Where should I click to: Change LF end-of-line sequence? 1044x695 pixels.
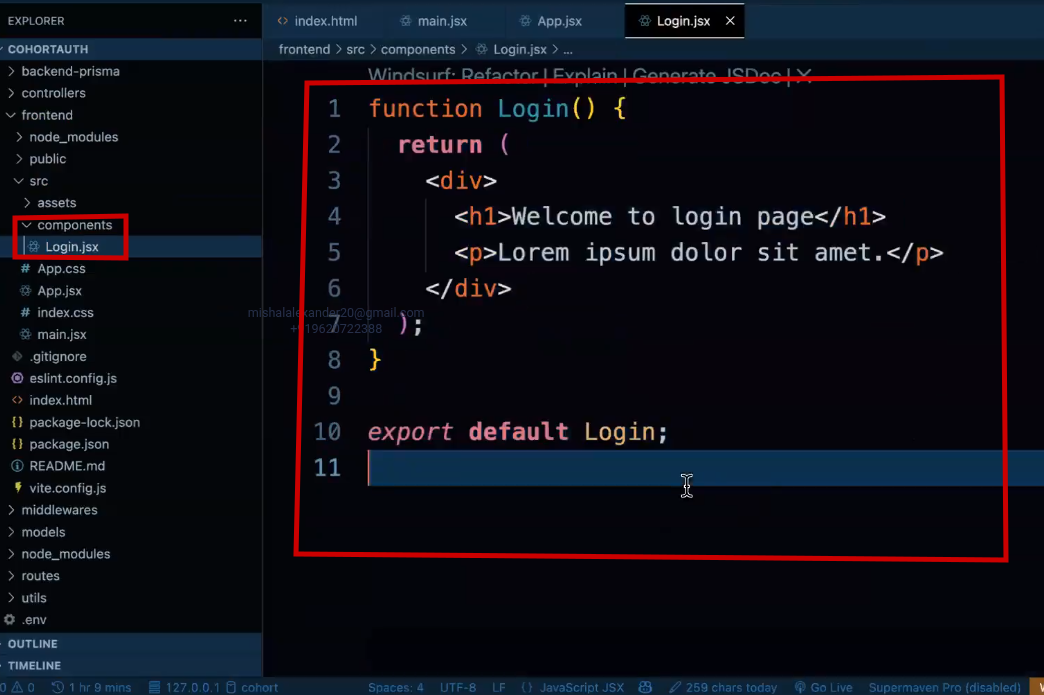click(499, 688)
